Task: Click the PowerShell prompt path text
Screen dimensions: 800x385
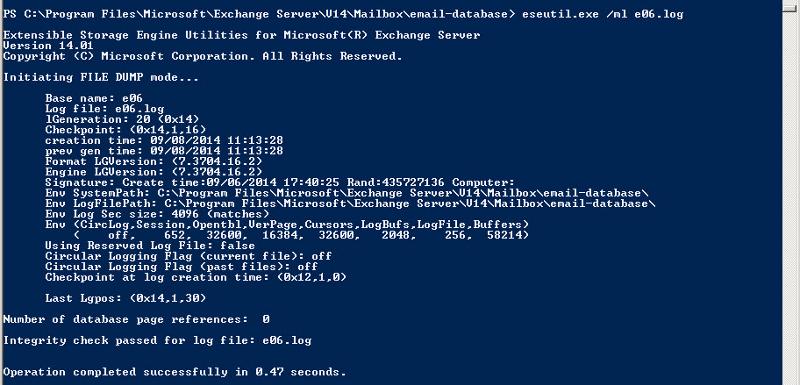Action: click(x=259, y=14)
